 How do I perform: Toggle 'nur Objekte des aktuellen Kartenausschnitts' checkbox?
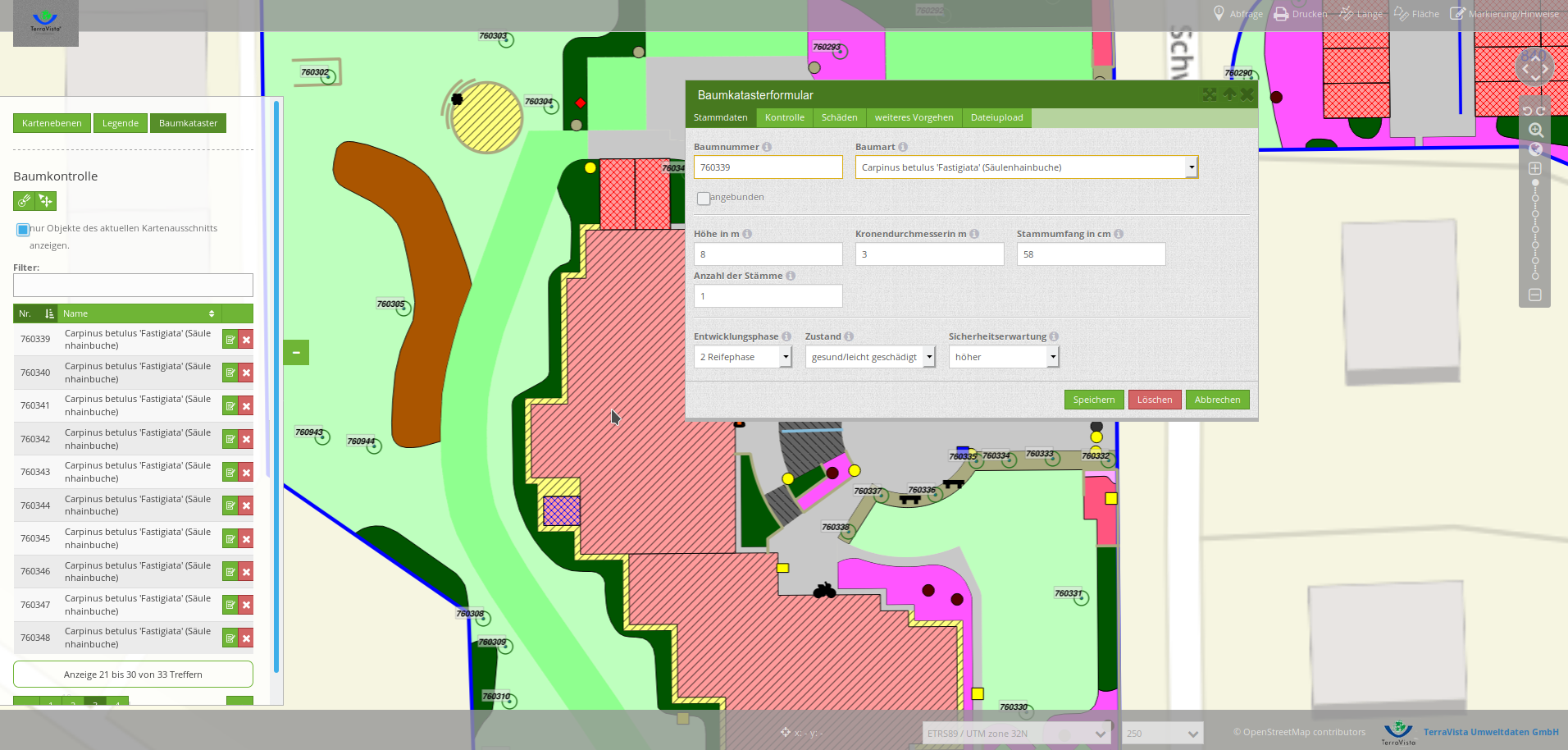[x=23, y=230]
